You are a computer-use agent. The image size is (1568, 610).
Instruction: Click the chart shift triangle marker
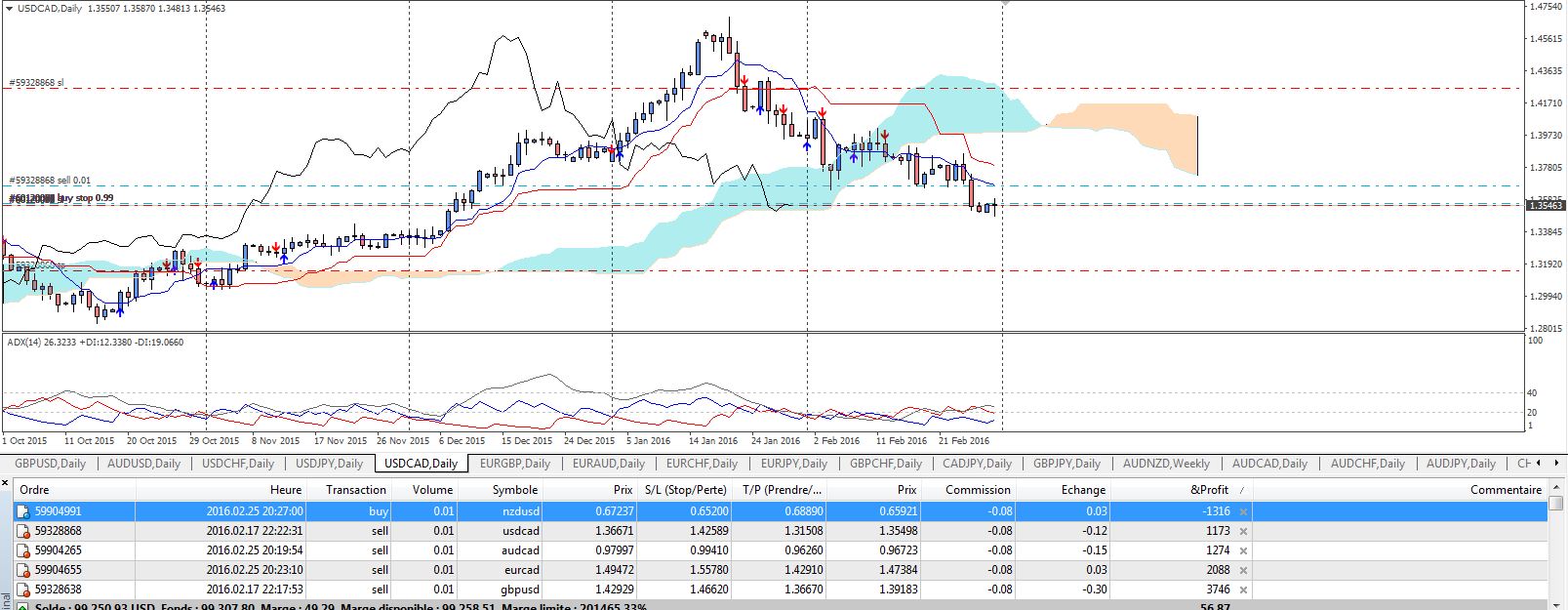point(1003,4)
